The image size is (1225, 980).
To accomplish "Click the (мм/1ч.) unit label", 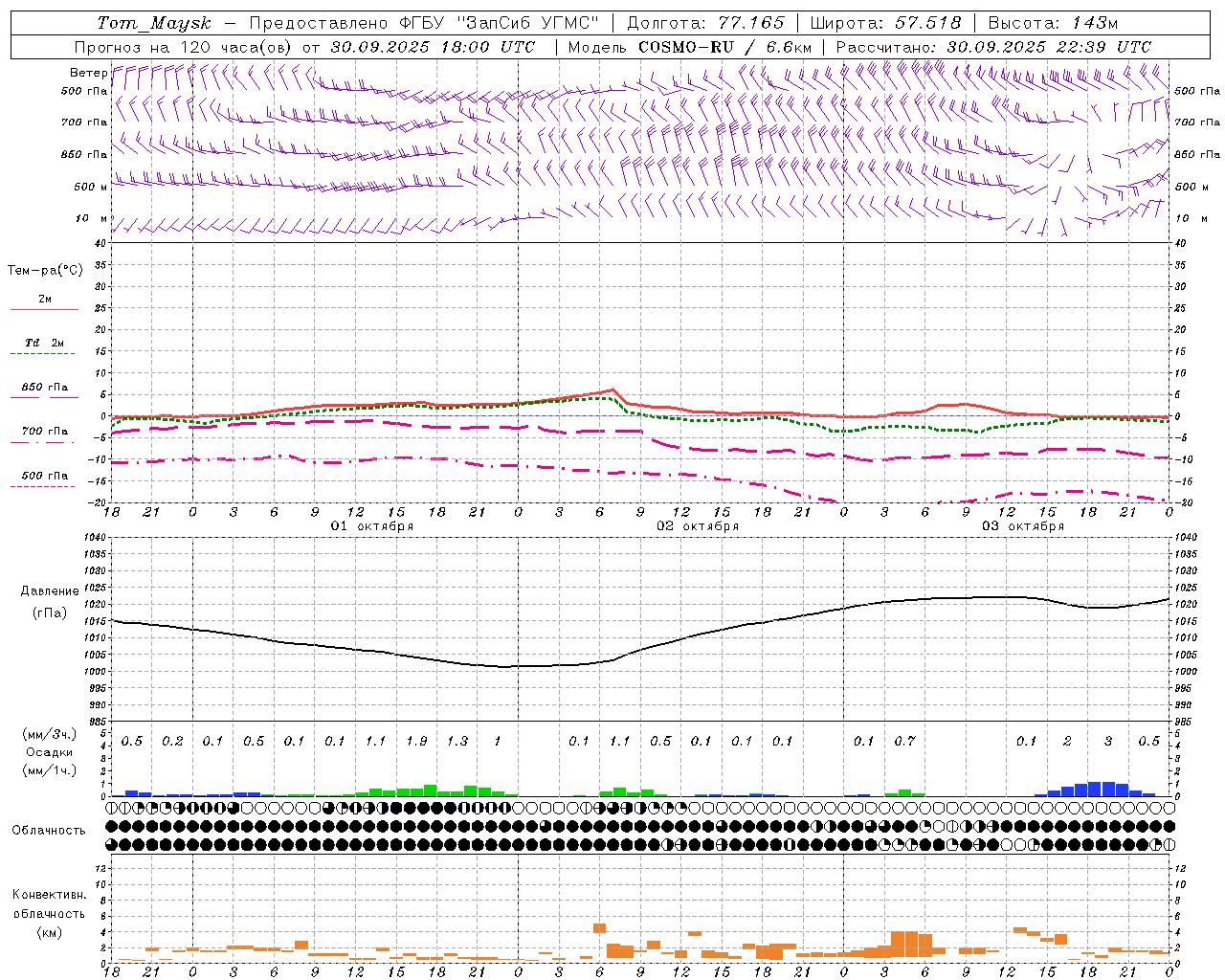I will [47, 770].
